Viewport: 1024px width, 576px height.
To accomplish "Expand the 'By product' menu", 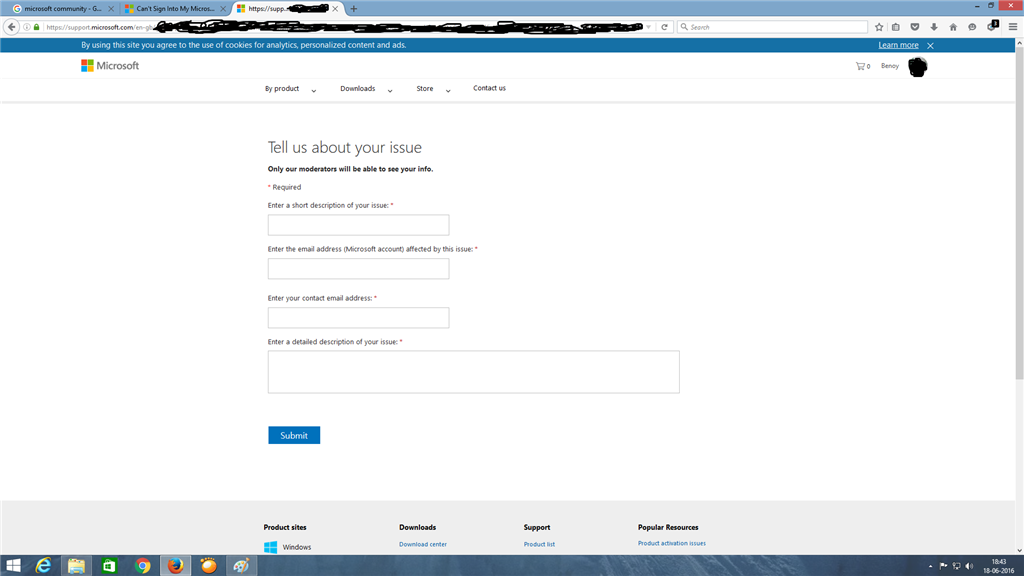I will click(x=291, y=89).
